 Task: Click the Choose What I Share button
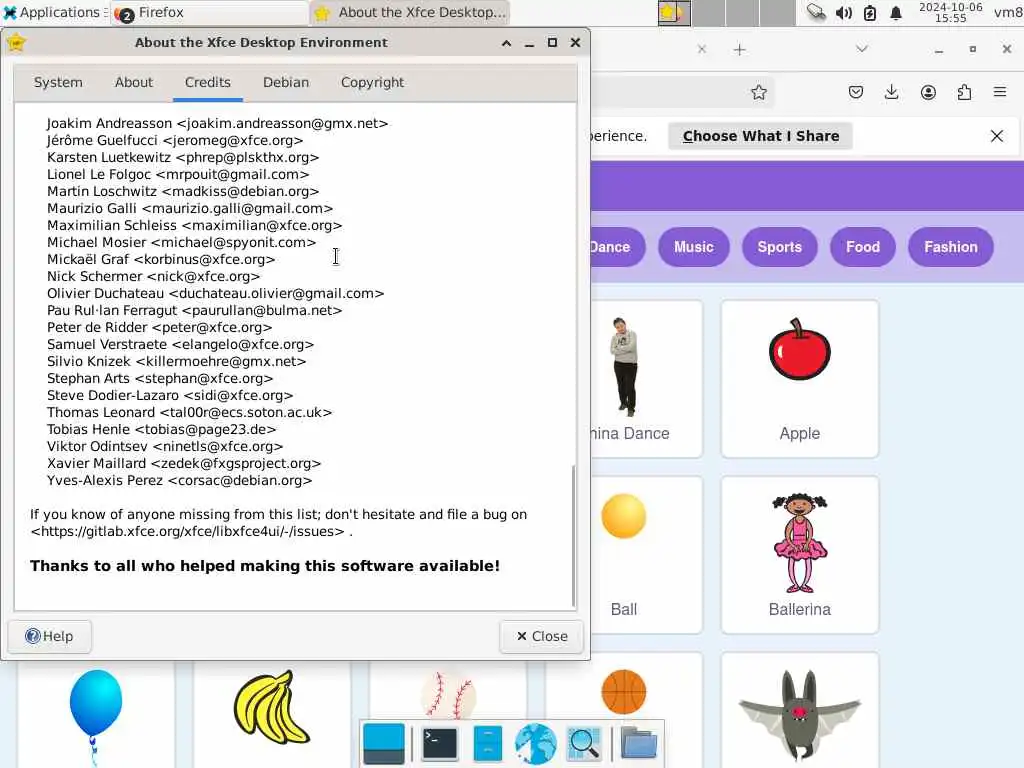[761, 136]
